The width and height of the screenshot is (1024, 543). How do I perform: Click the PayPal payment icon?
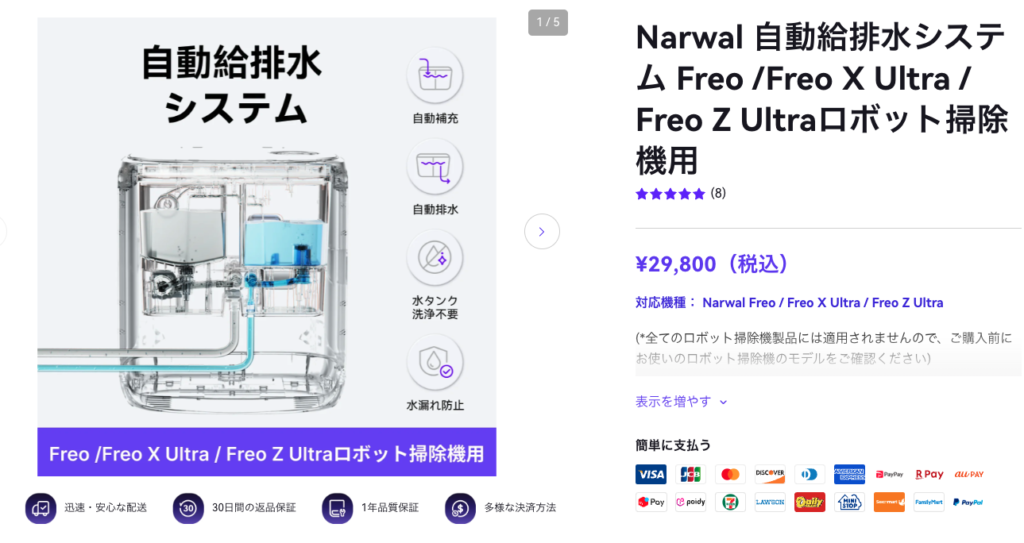click(x=968, y=502)
